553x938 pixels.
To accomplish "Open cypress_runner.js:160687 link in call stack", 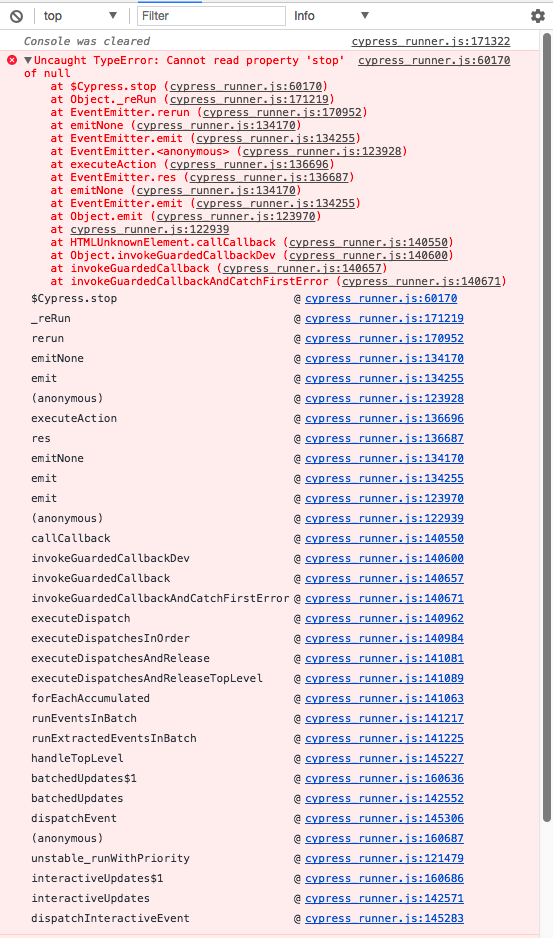I will coord(384,839).
